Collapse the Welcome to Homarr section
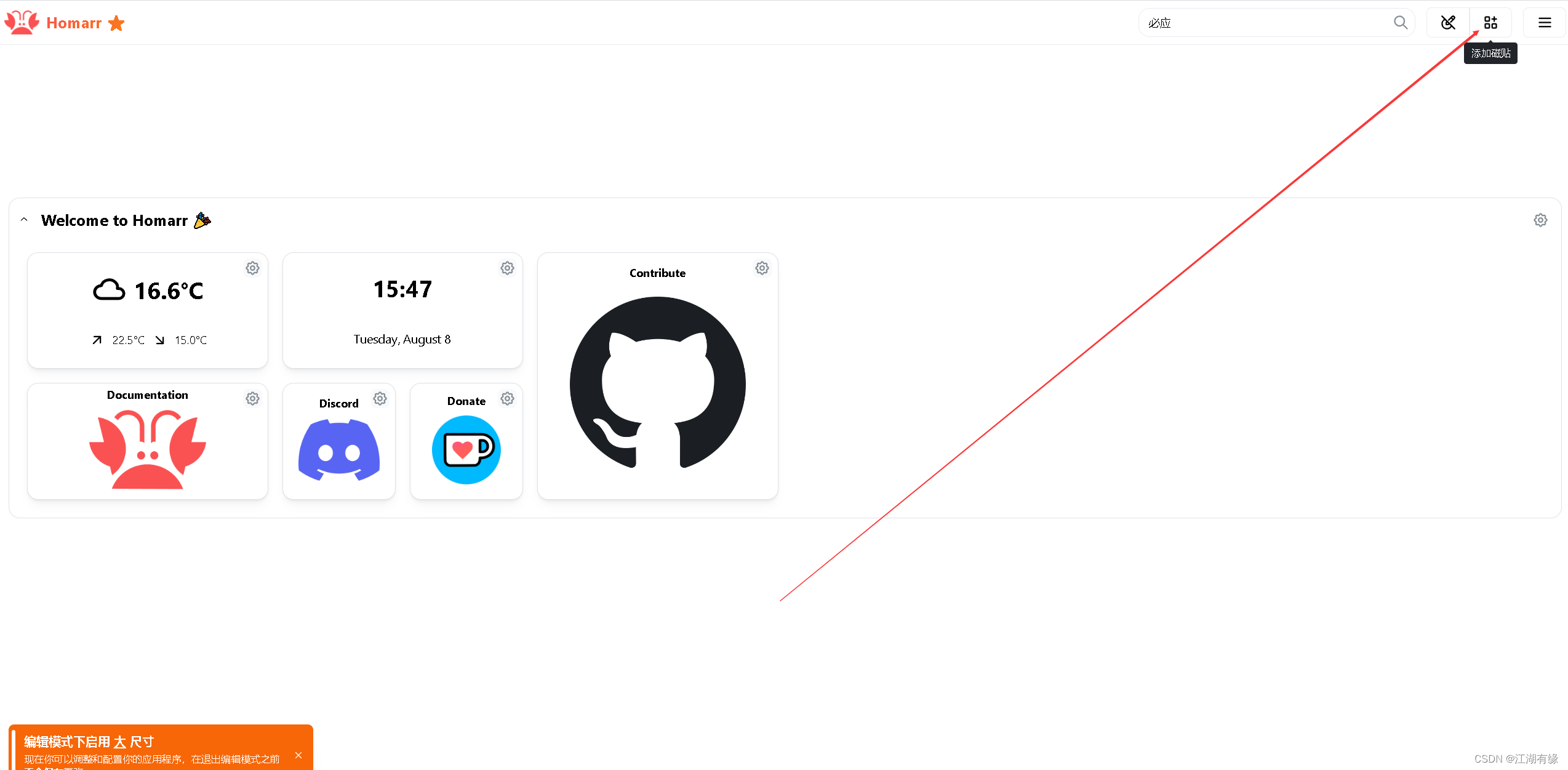 tap(24, 220)
